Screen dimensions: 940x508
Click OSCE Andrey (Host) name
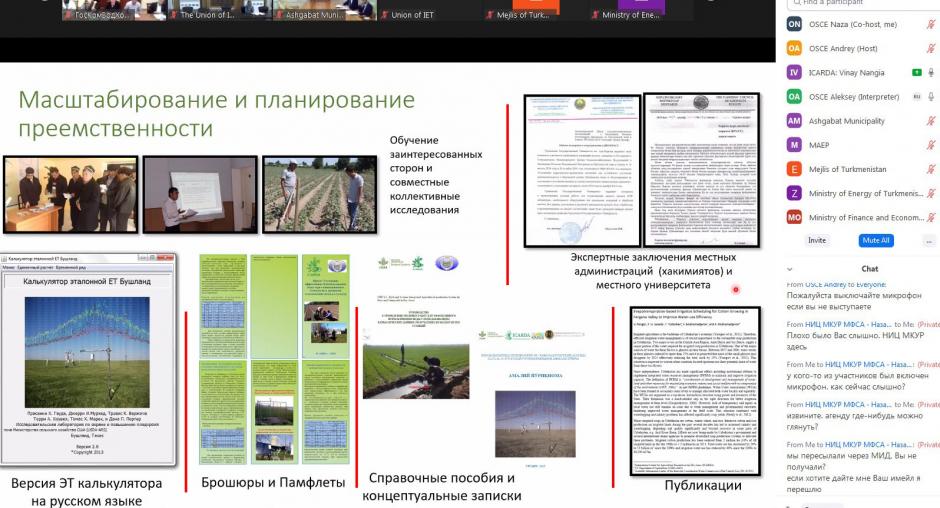tap(843, 49)
